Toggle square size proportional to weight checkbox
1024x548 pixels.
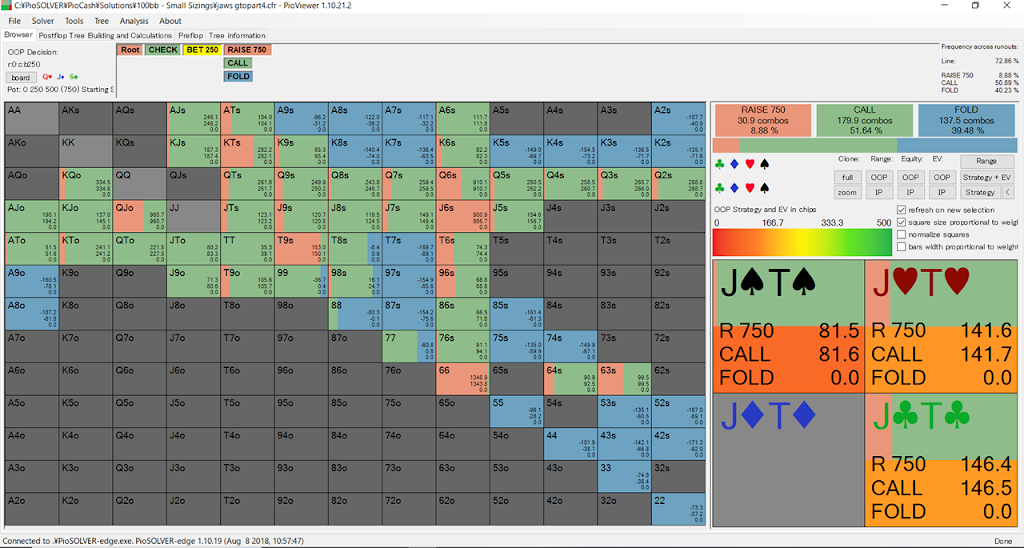coord(901,222)
